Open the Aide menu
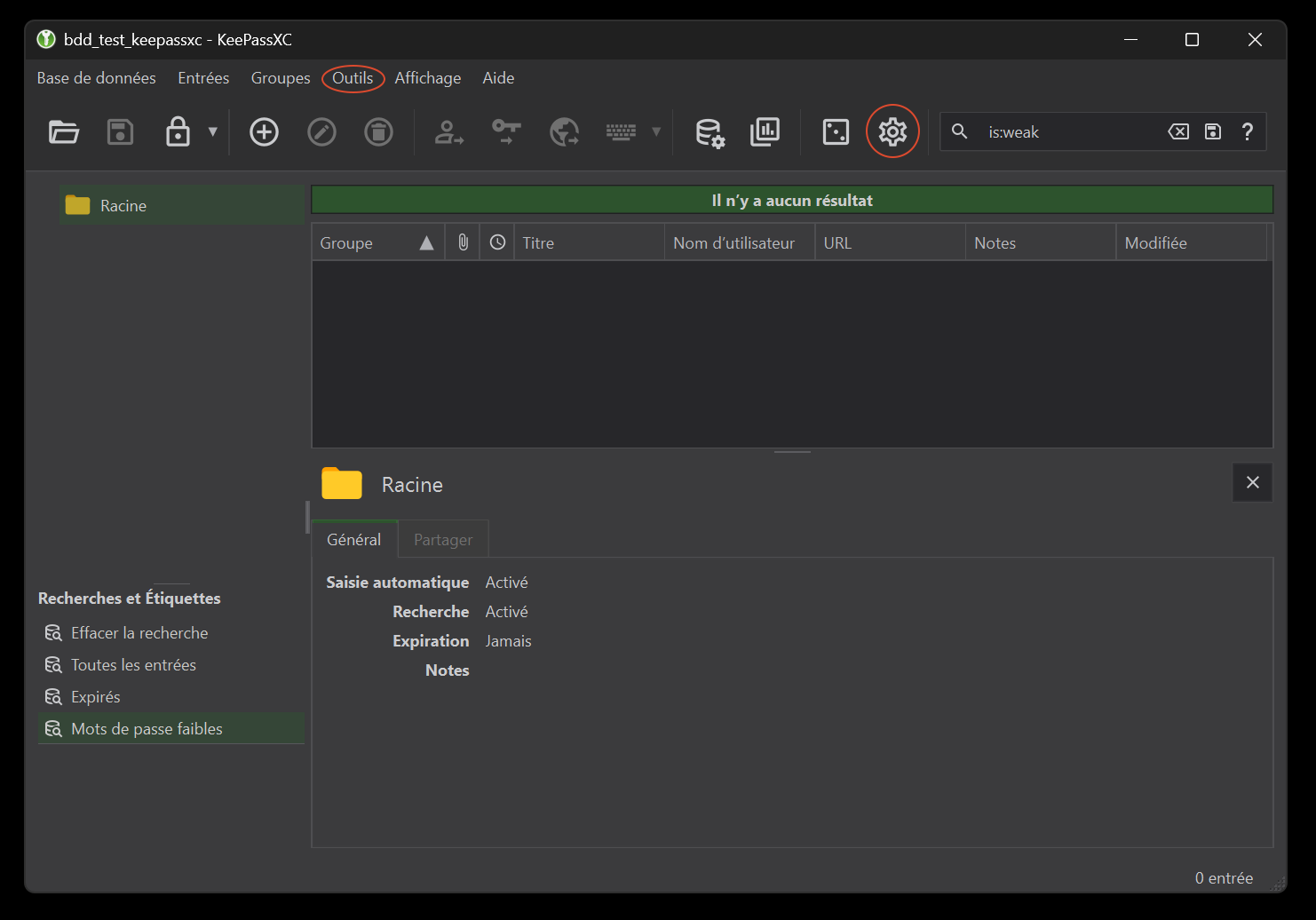1316x920 pixels. (498, 78)
